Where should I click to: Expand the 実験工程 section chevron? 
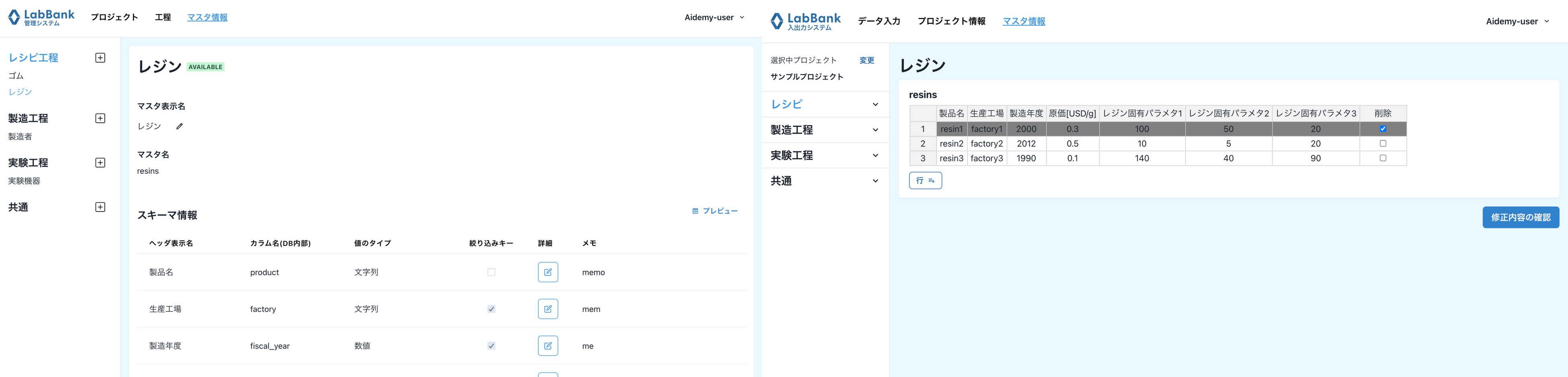(x=875, y=155)
